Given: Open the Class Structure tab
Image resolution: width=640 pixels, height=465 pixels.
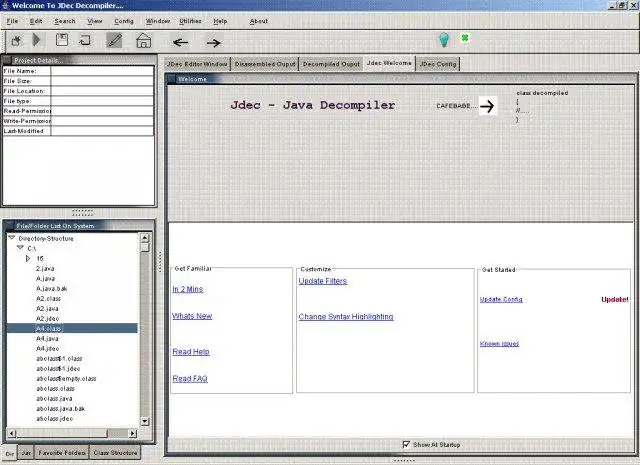Looking at the screenshot, I should click(x=115, y=453).
